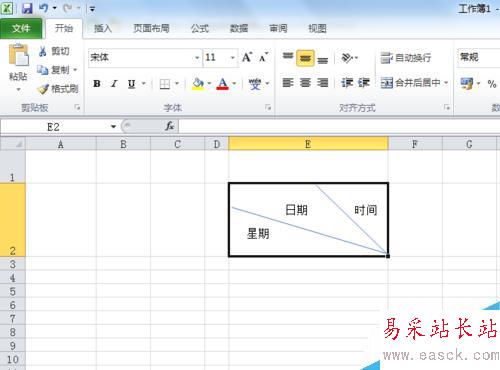Click 合并后居中 (Merge & Center) button
The width and height of the screenshot is (500, 370).
click(x=410, y=83)
